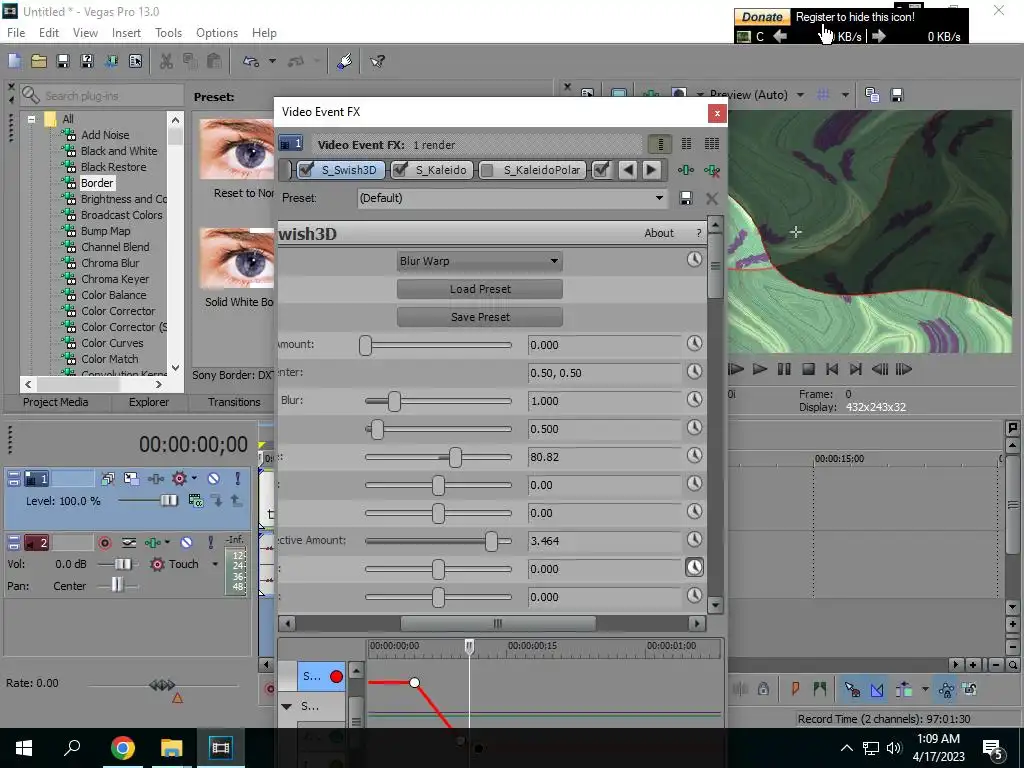Click the ective Amount slider
This screenshot has height=768, width=1024.
(x=438, y=541)
